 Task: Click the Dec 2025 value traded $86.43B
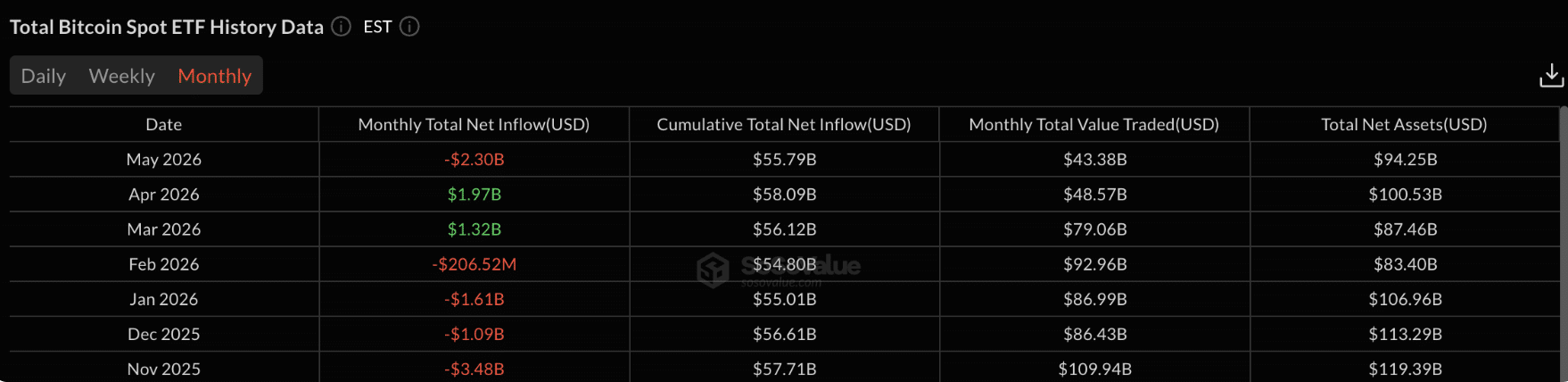point(1095,334)
